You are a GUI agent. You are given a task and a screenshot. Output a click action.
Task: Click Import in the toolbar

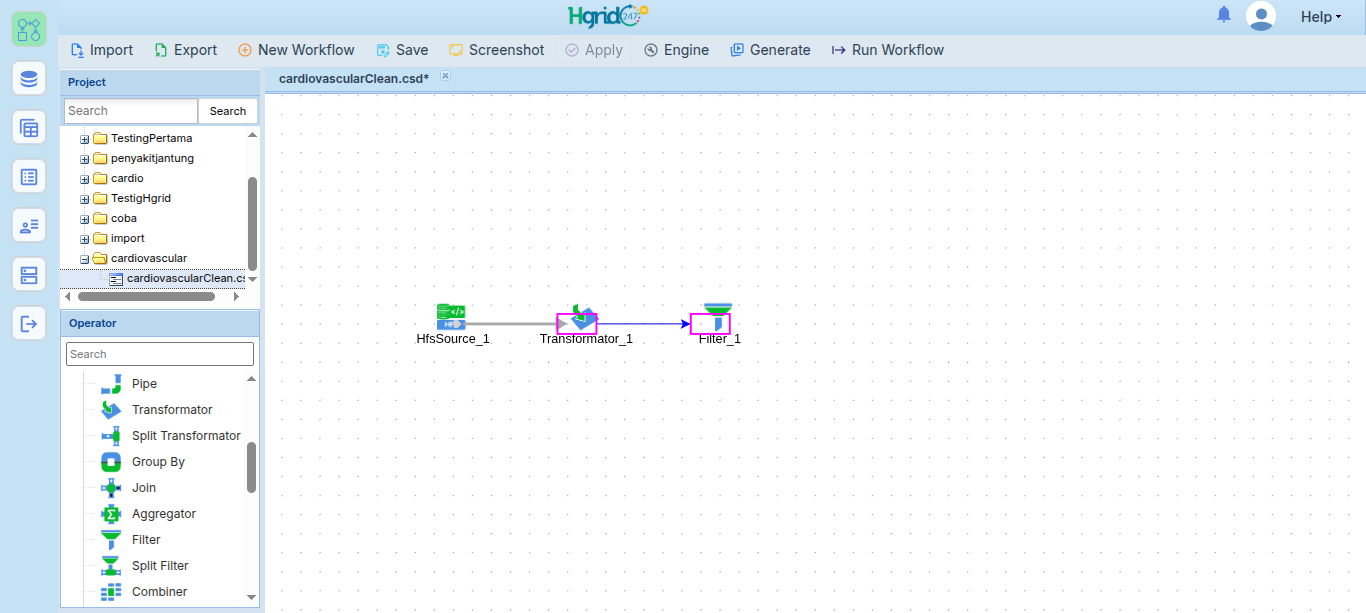[x=102, y=50]
